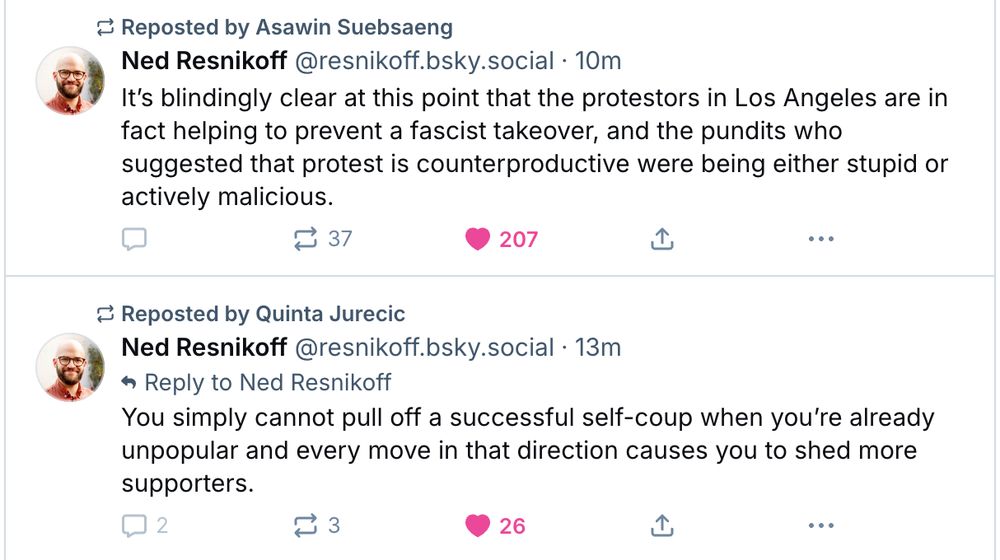The height and width of the screenshot is (560, 1000).
Task: Open Ned Resnikoff name on 10m post
Action: coord(204,61)
